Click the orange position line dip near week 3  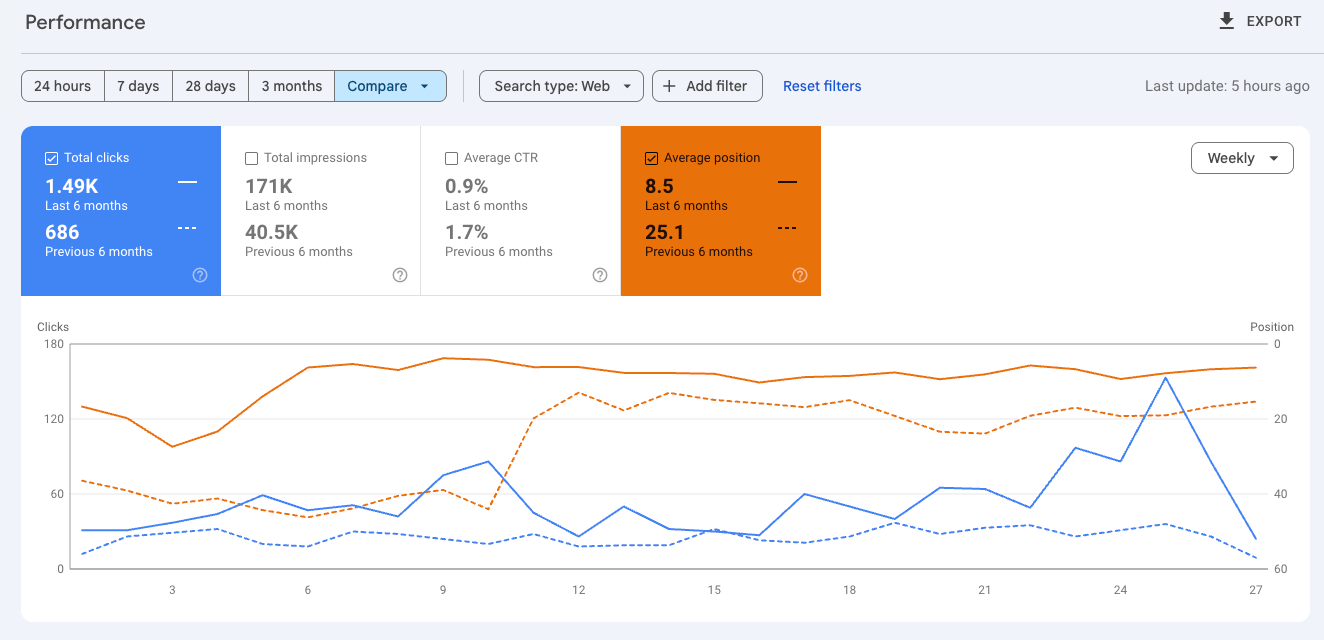172,446
